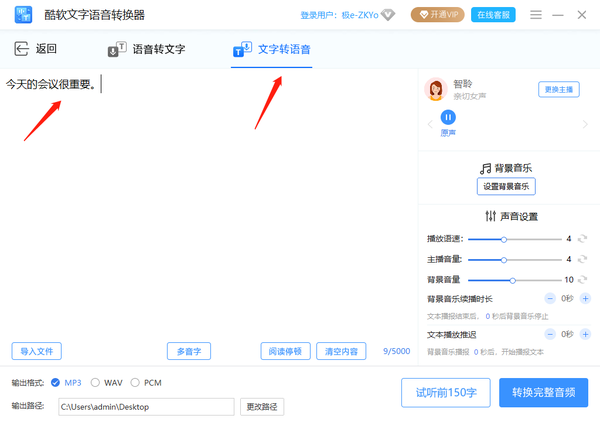
Task: Open the 语音转文字 tab
Action: 147,49
